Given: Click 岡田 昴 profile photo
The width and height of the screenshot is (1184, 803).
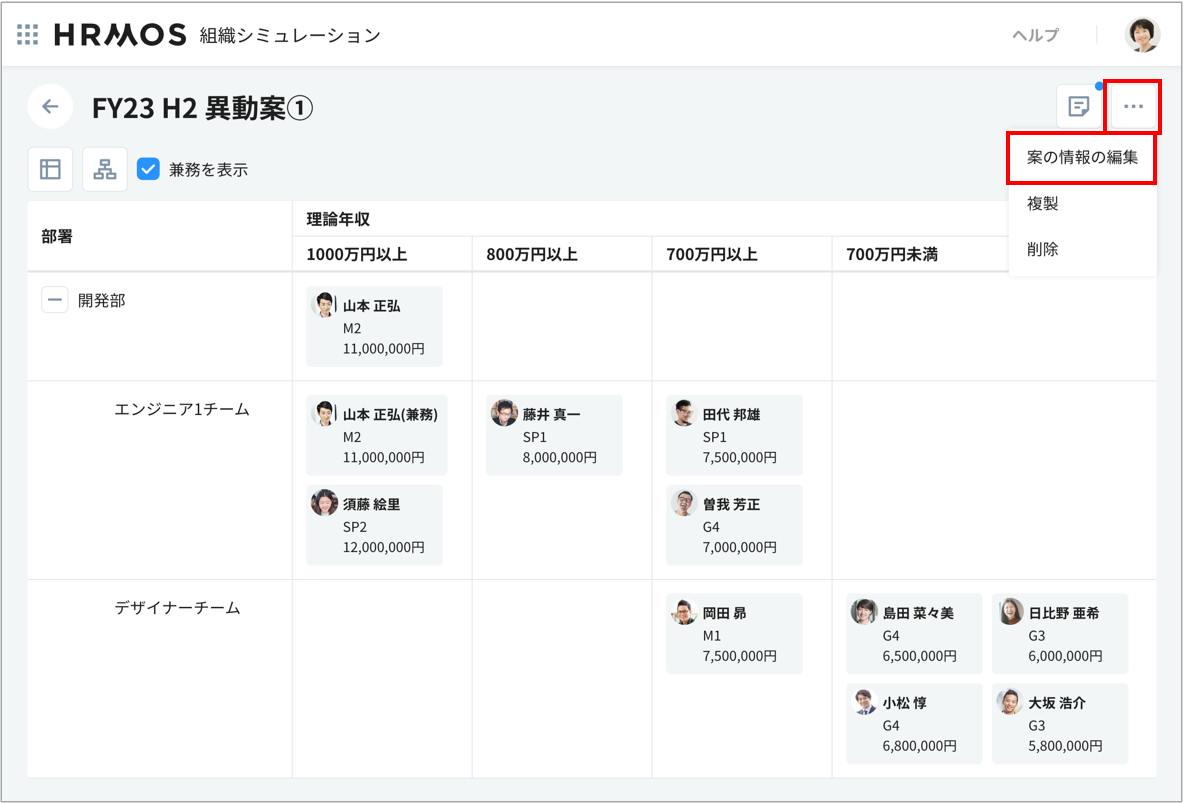Looking at the screenshot, I should pyautogui.click(x=684, y=613).
